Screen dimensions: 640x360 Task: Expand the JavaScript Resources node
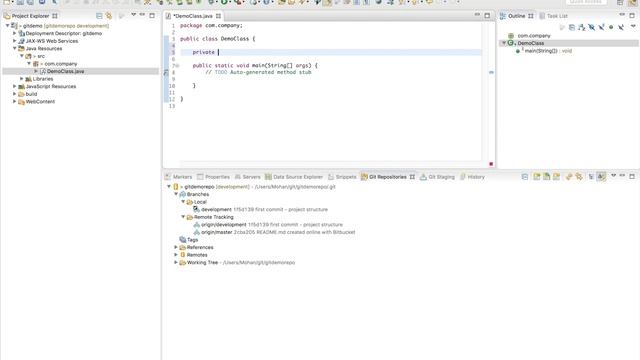coord(15,87)
